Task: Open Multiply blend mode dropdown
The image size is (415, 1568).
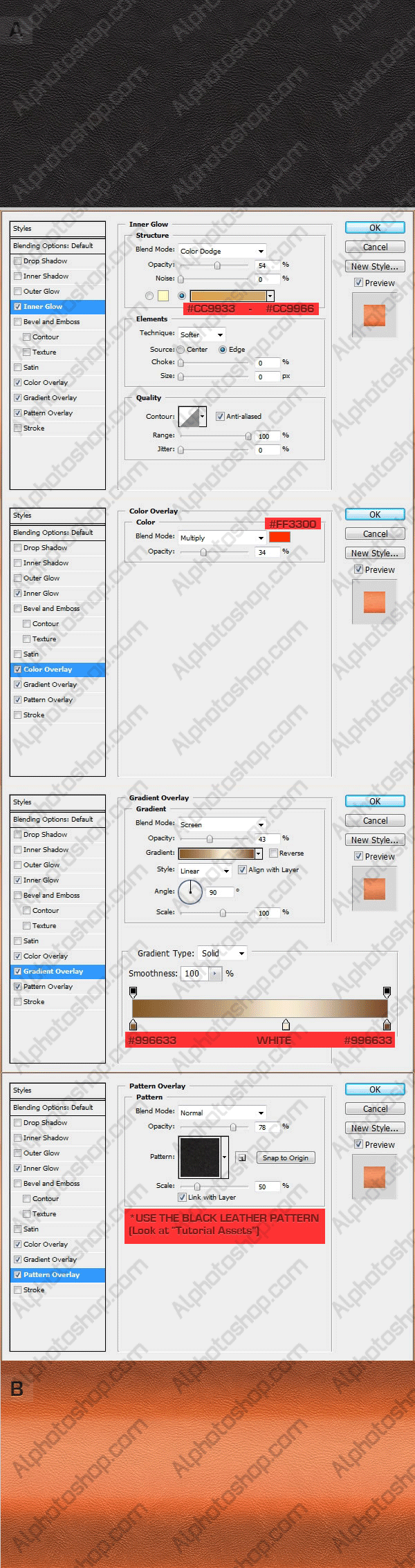Action: [222, 538]
